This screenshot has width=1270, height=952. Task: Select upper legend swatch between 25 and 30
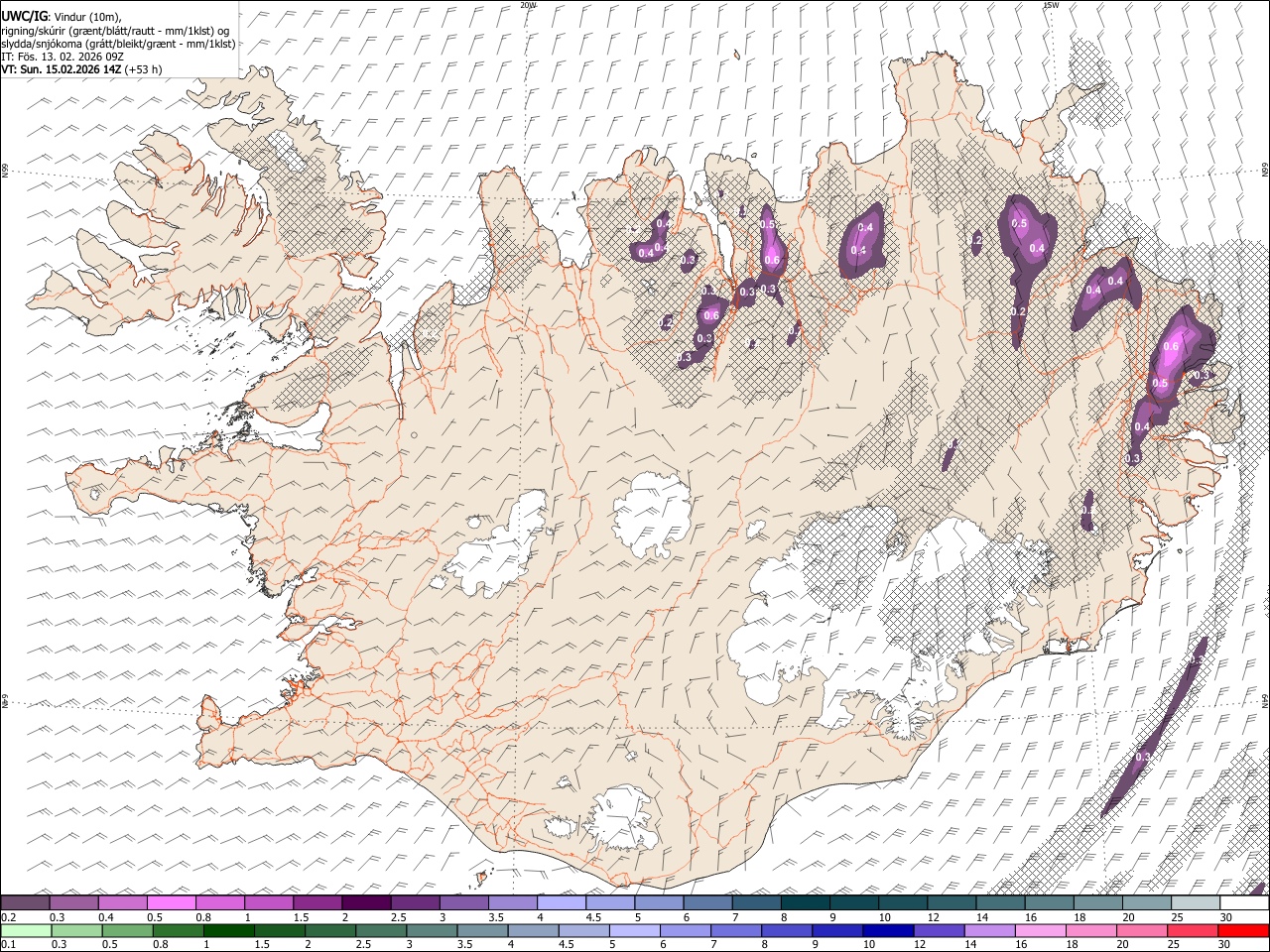pyautogui.click(x=1196, y=902)
